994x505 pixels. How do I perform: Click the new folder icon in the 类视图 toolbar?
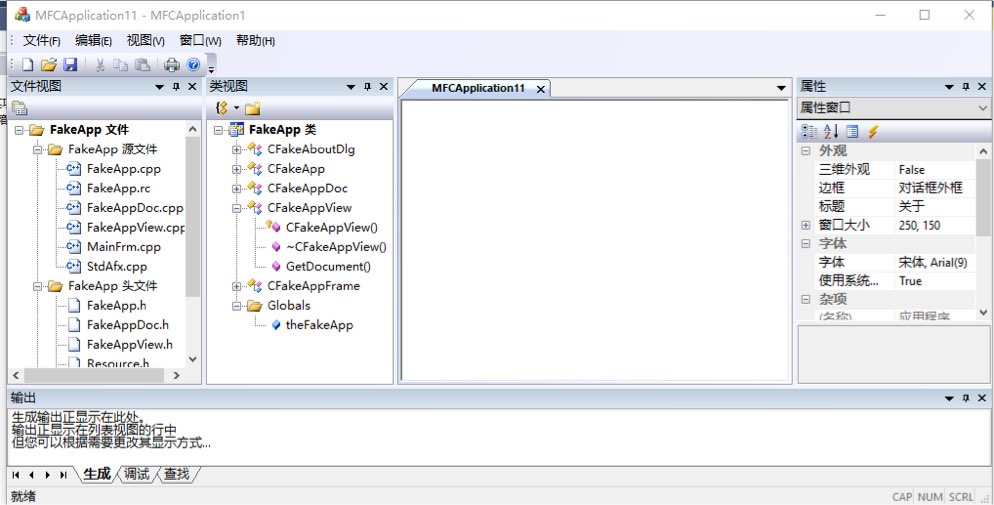pyautogui.click(x=253, y=108)
